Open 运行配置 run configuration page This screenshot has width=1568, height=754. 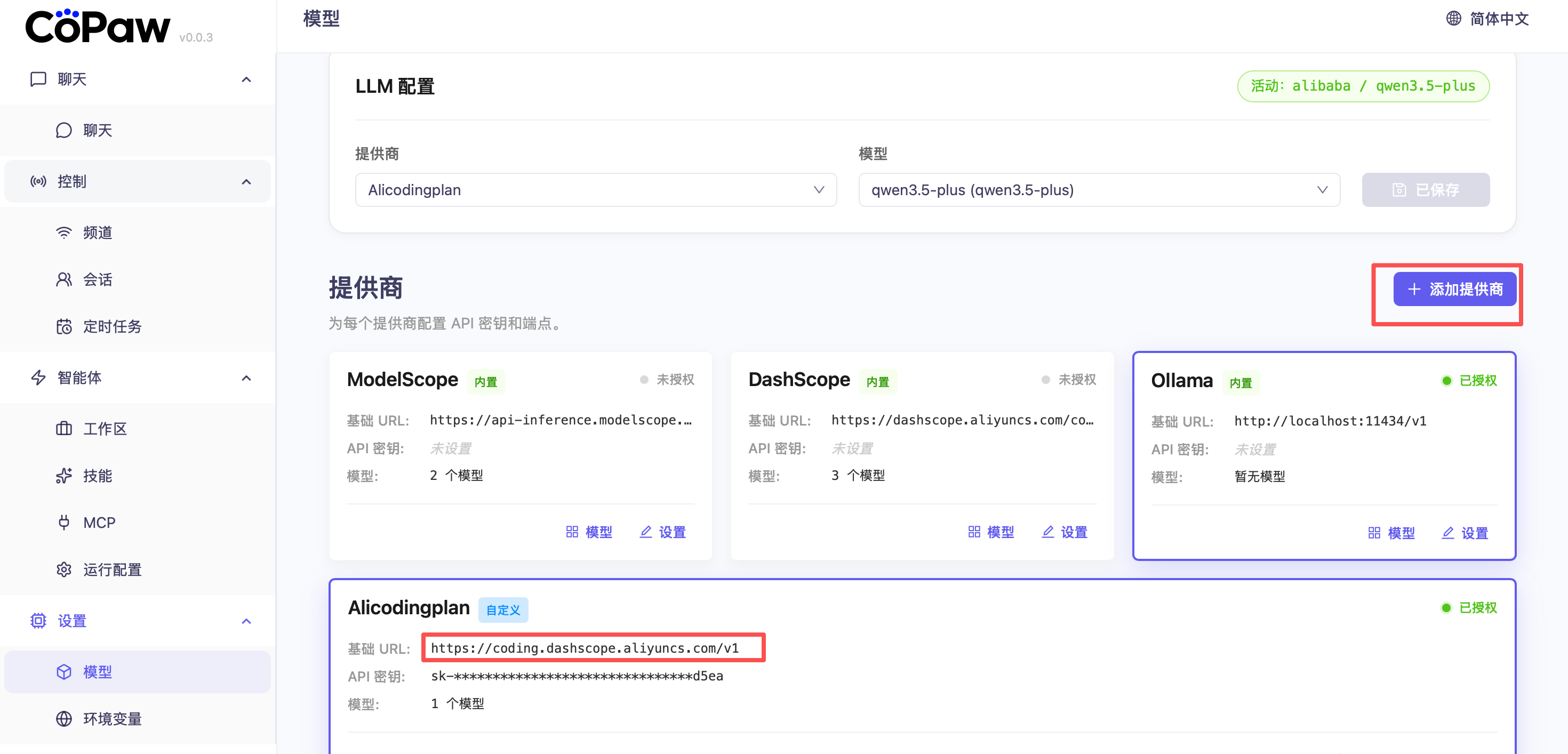(x=112, y=569)
